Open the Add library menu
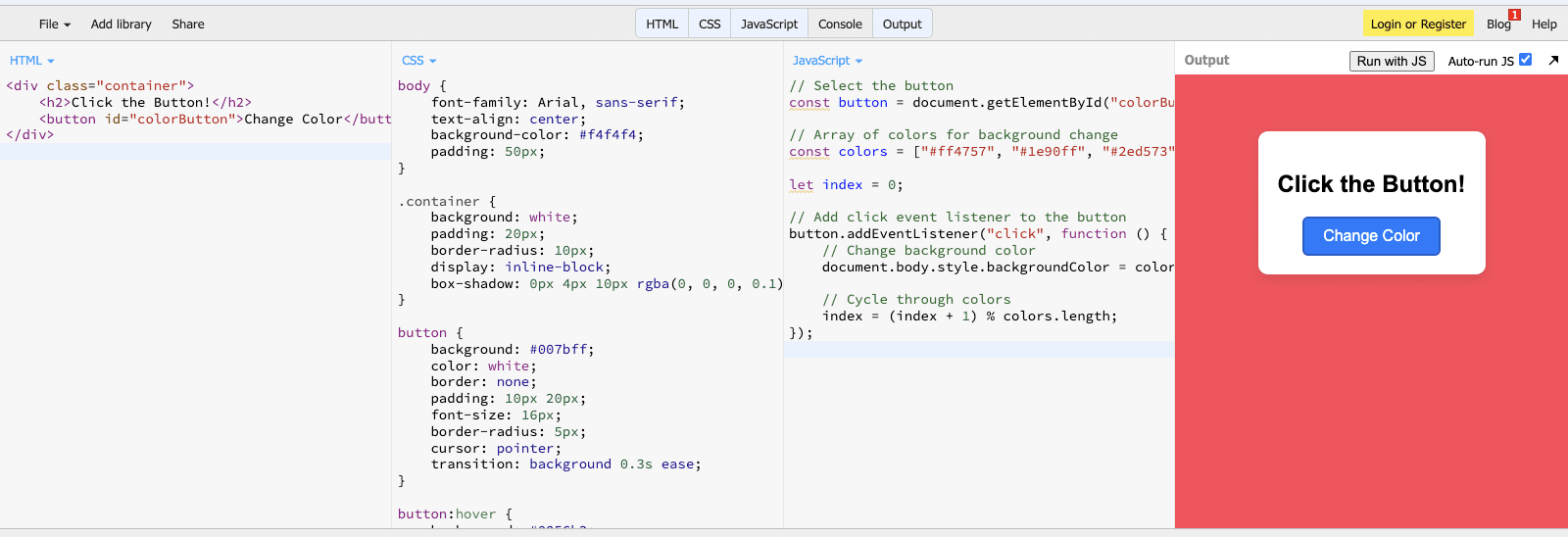This screenshot has width=1568, height=537. 121,24
